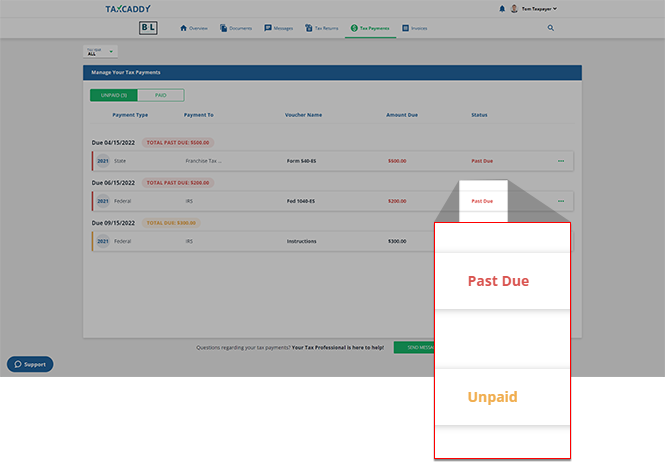
Task: Click the $300.00 amount due
Action: pyautogui.click(x=397, y=241)
